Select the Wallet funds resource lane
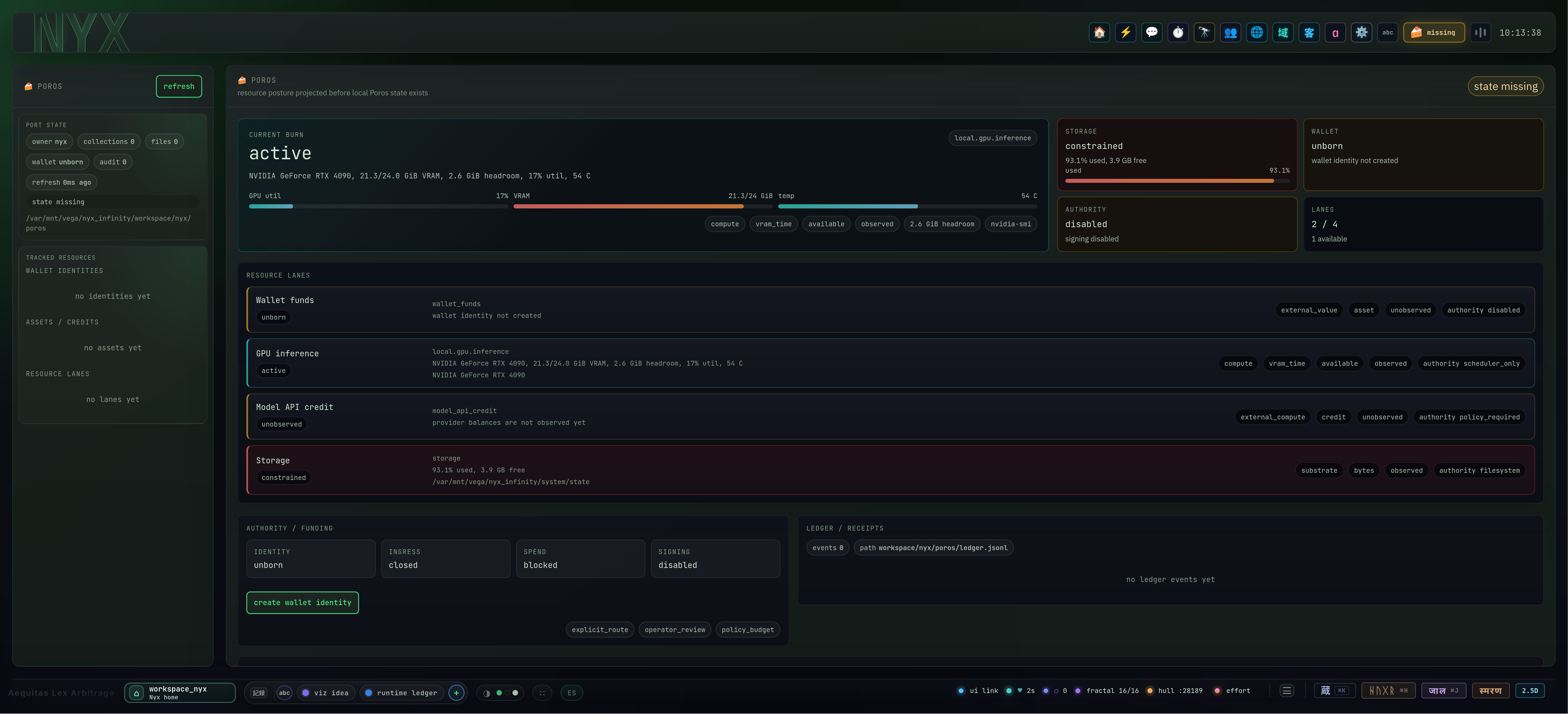Screen dimensions: 1568x714 tap(891, 309)
